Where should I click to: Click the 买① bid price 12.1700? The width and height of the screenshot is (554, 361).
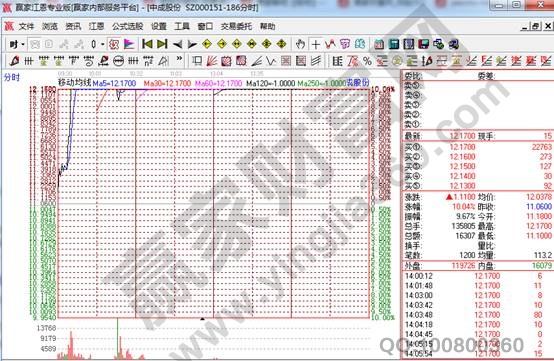click(x=462, y=147)
